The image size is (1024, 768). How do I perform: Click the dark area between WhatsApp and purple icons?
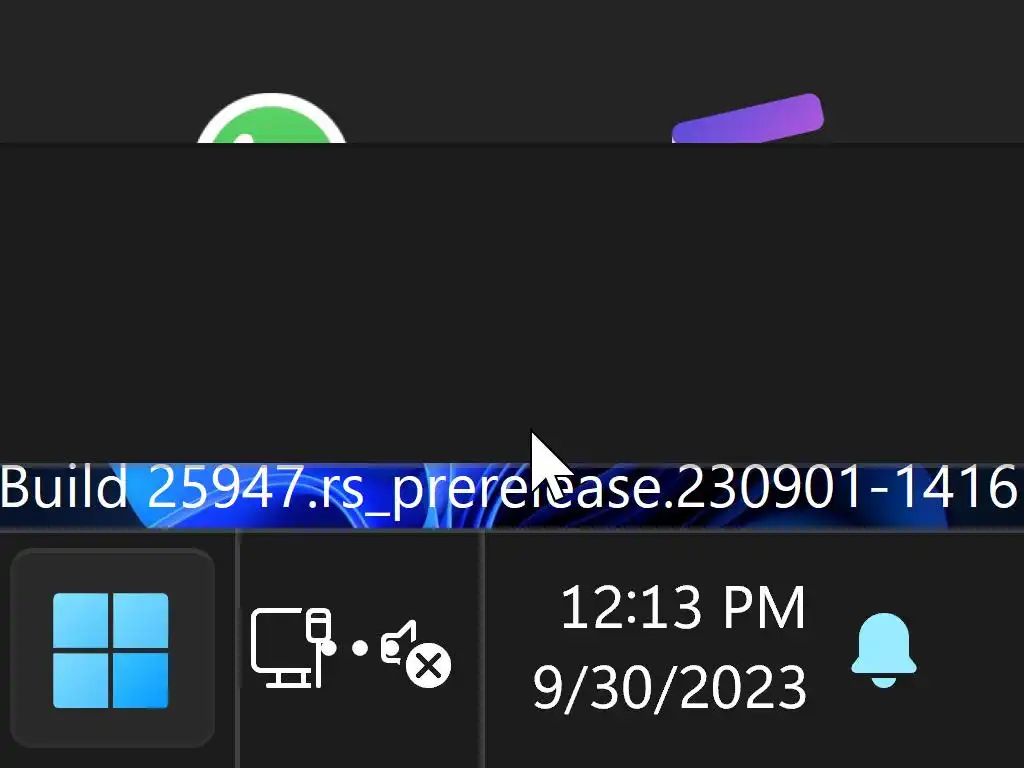click(509, 72)
